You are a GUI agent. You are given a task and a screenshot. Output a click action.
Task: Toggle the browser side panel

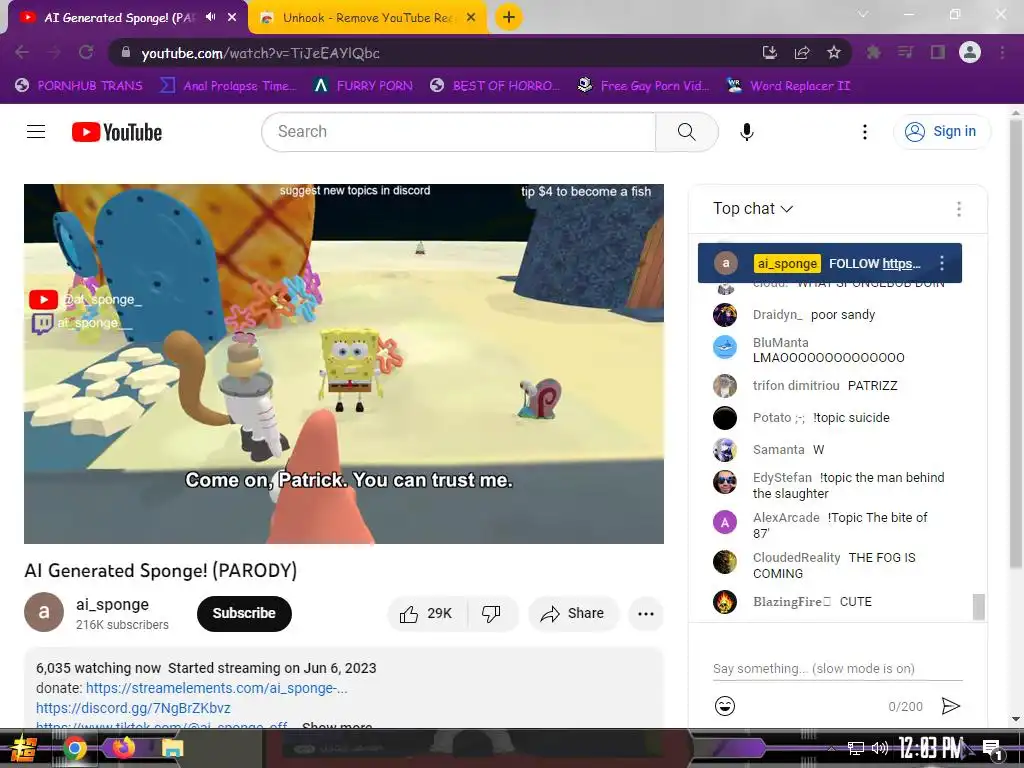click(x=938, y=52)
